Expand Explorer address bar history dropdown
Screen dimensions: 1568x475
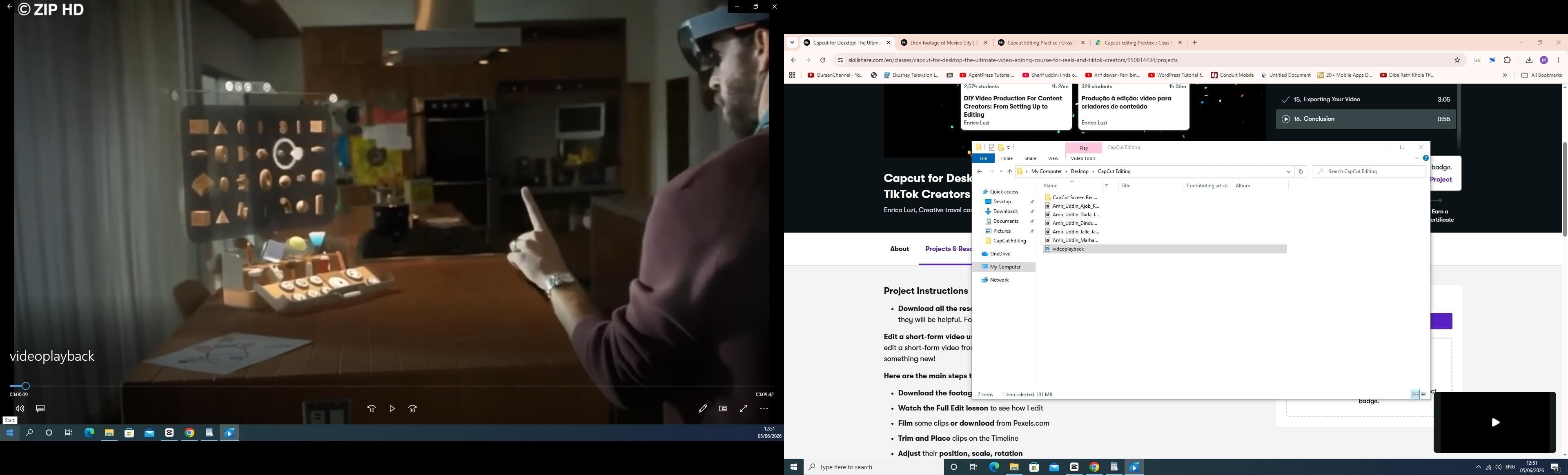pos(1288,171)
